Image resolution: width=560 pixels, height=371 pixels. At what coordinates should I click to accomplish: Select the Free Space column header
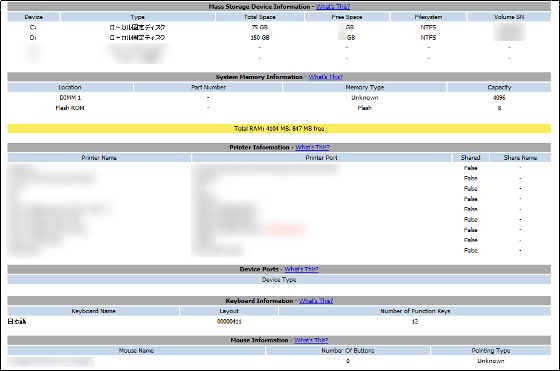[347, 17]
